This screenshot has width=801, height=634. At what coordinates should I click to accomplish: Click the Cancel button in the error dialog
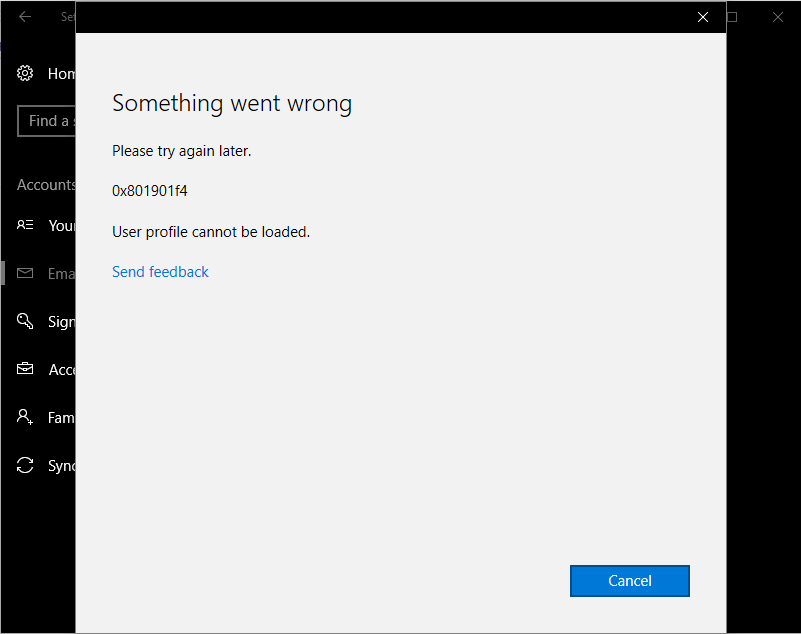(x=629, y=581)
